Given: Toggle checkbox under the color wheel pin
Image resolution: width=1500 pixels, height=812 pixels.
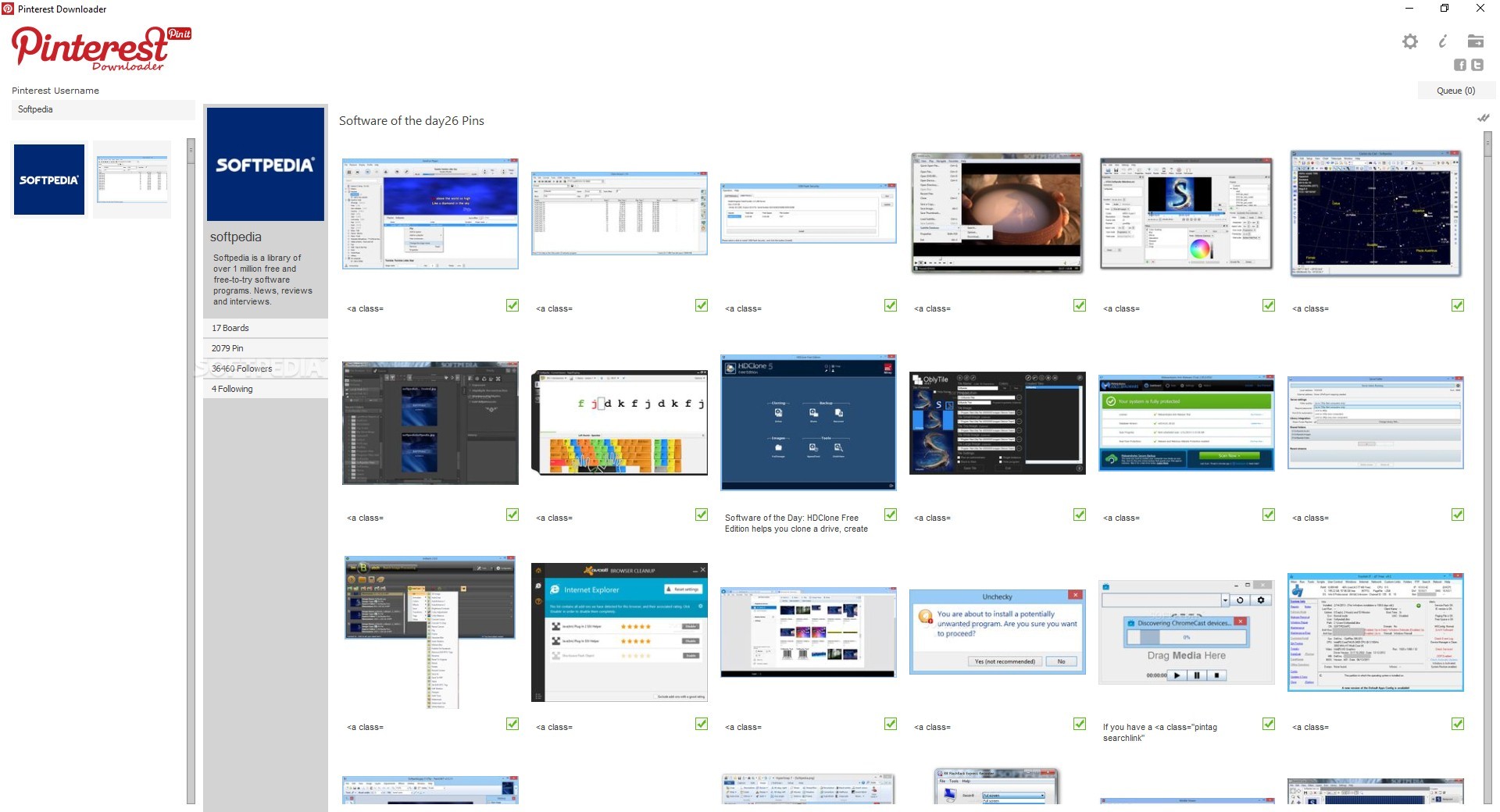Looking at the screenshot, I should pyautogui.click(x=1269, y=305).
